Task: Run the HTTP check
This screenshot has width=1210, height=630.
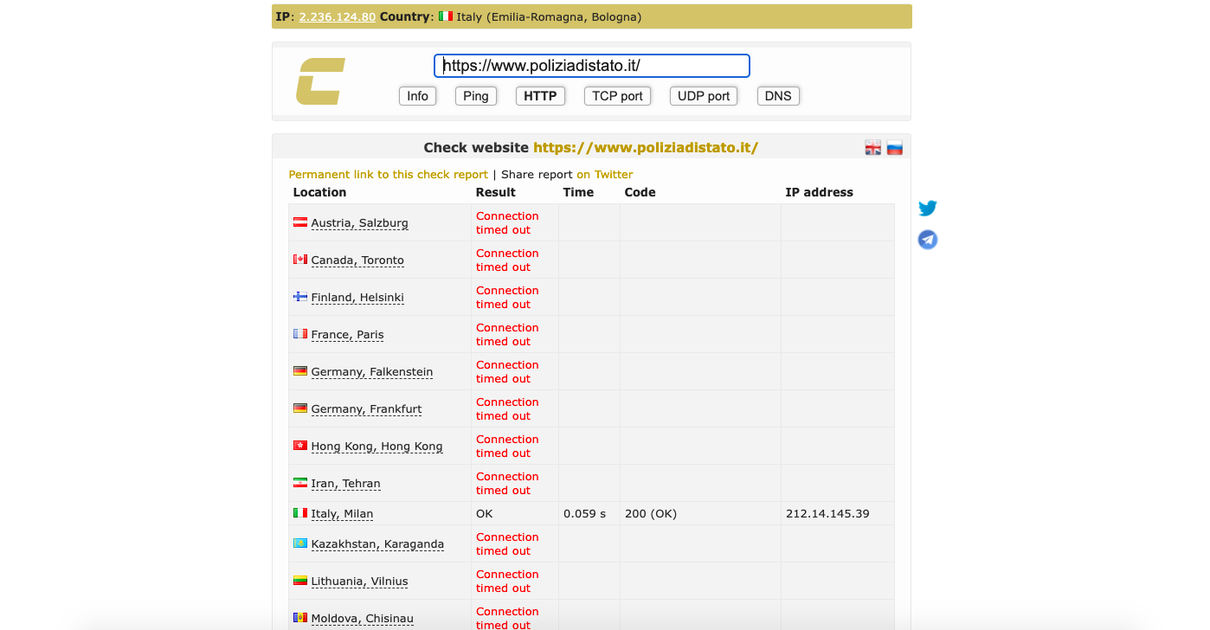Action: click(540, 96)
